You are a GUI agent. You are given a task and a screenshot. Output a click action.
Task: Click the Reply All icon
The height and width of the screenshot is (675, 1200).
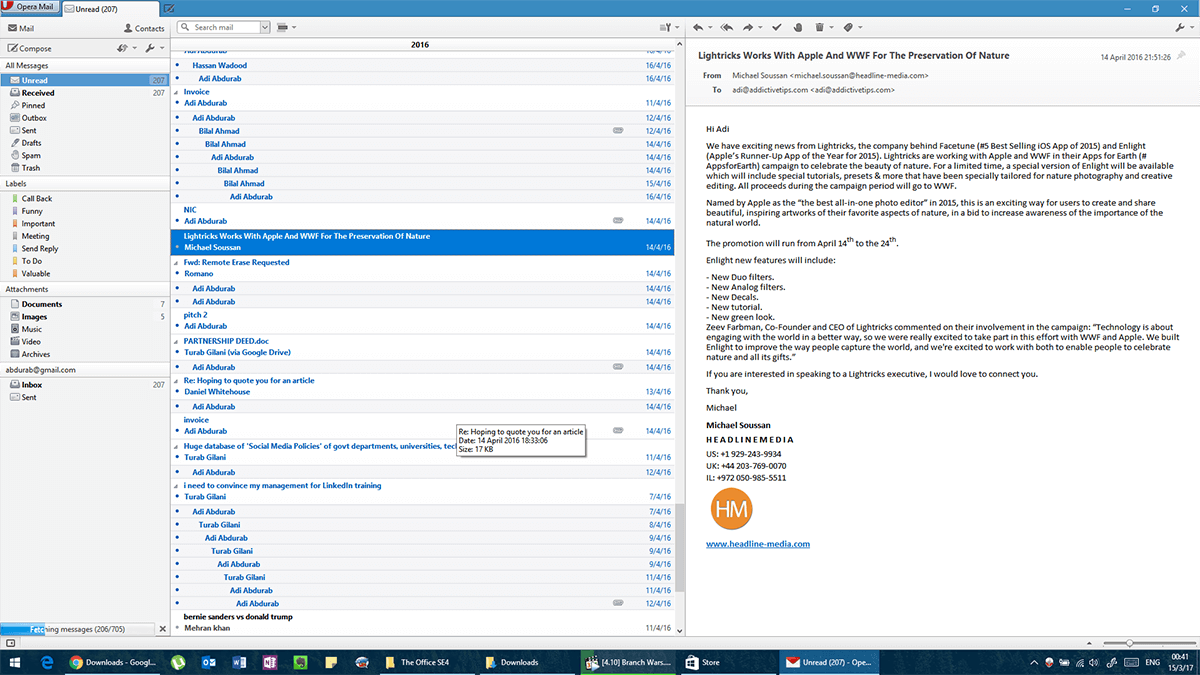coord(727,28)
